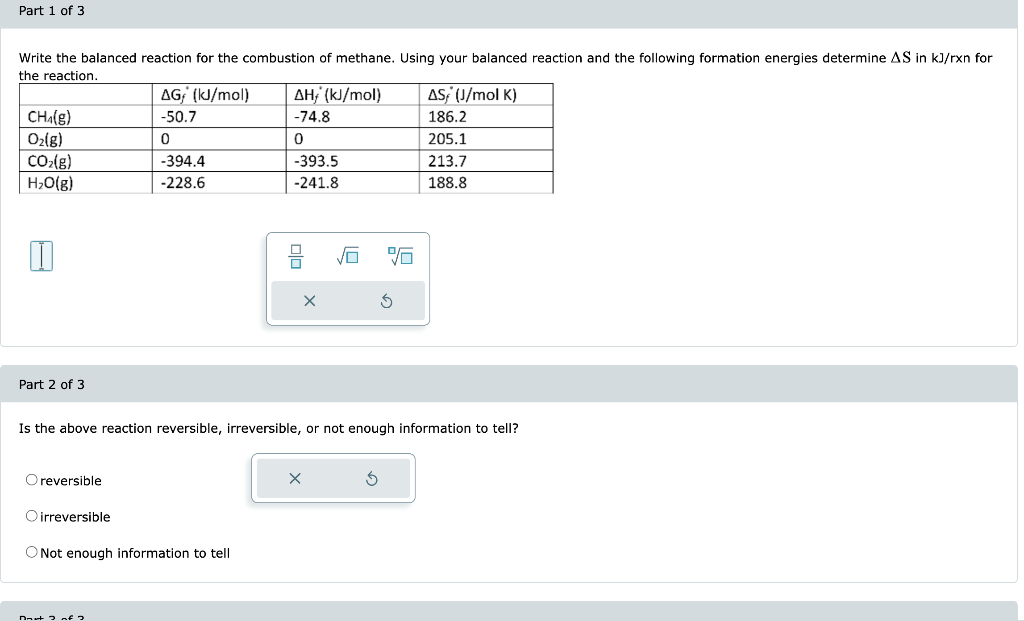
Task: Select the reversible radio button
Action: coord(31,480)
